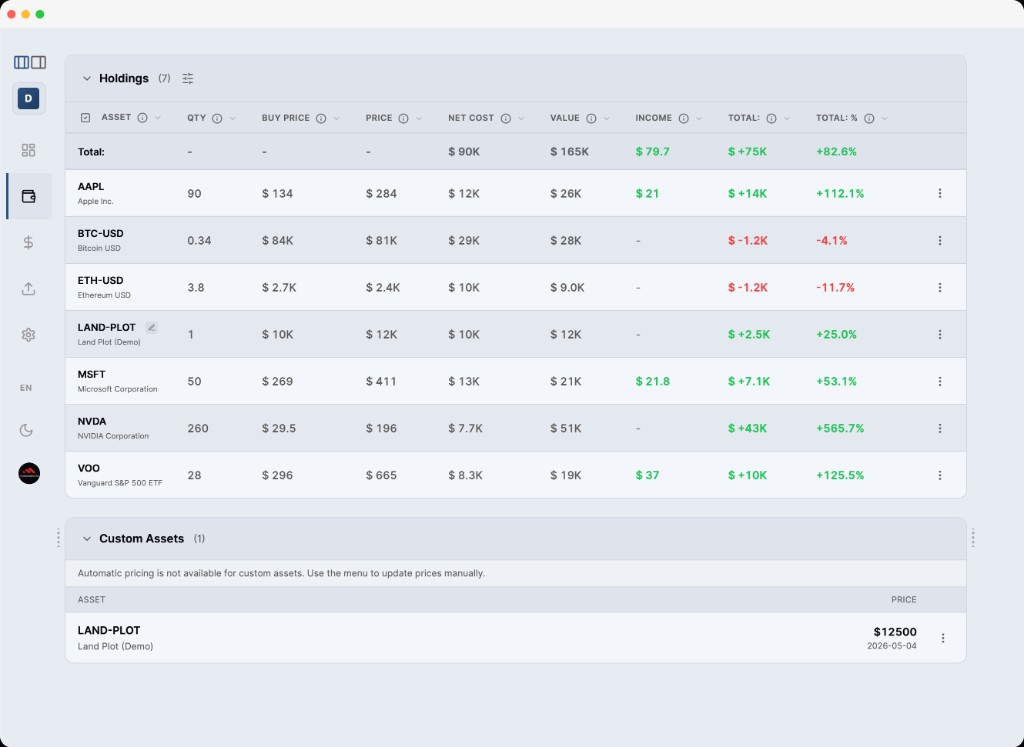This screenshot has width=1024, height=747.
Task: Open the NVDA row three-dot menu
Action: click(x=940, y=428)
